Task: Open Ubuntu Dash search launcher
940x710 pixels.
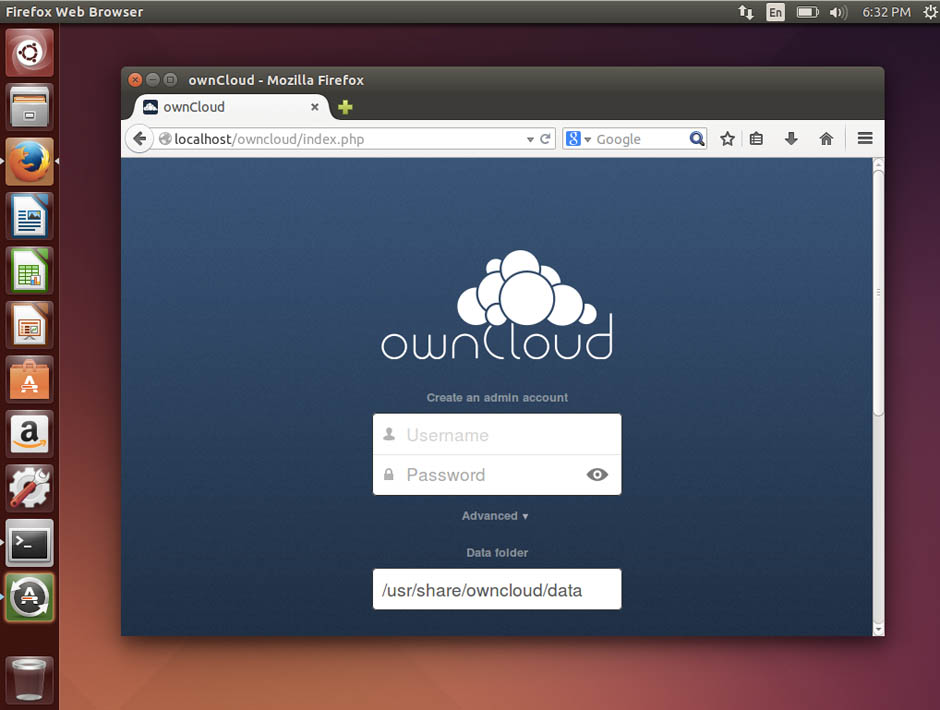Action: (x=29, y=53)
